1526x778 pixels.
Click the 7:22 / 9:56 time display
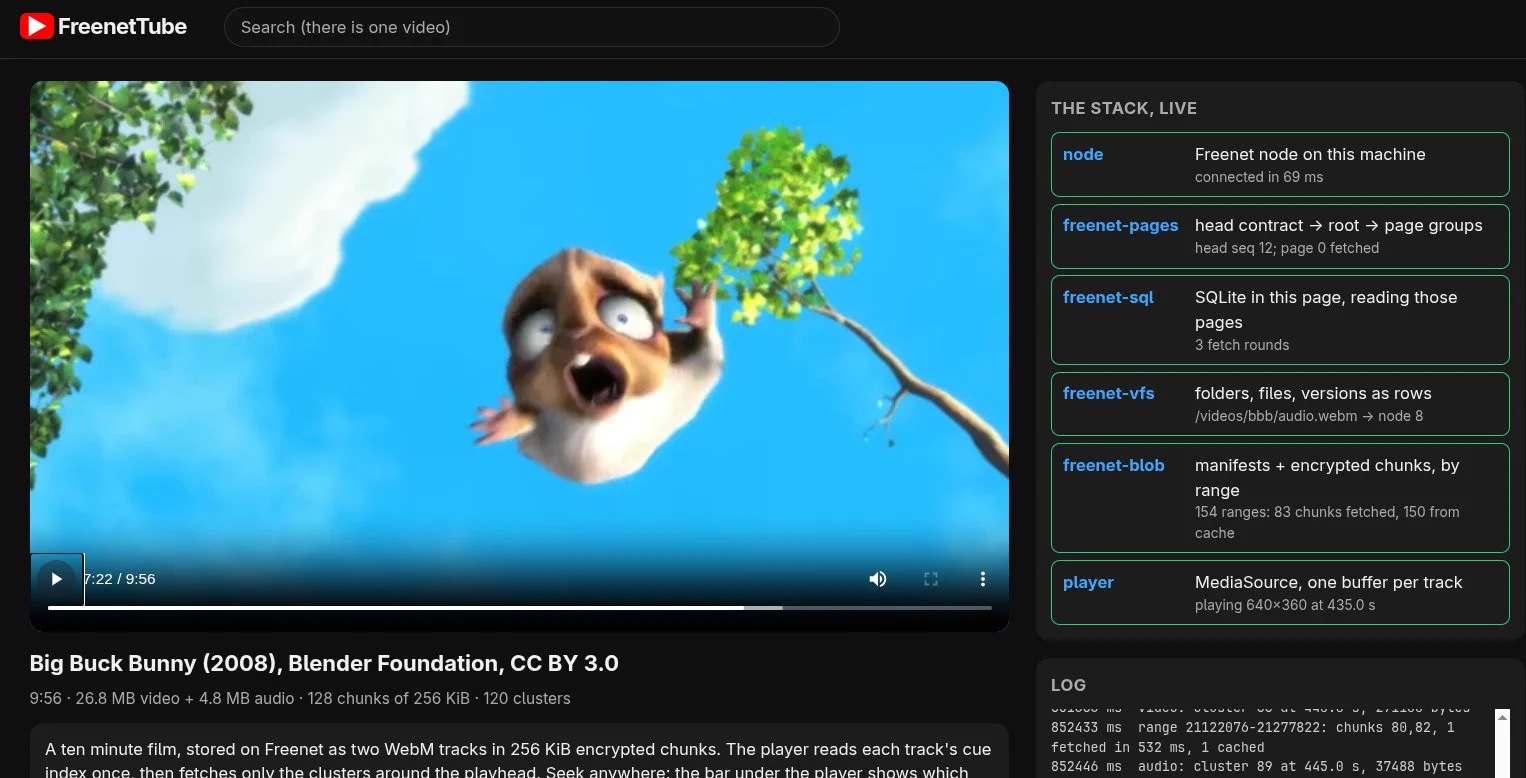point(119,579)
